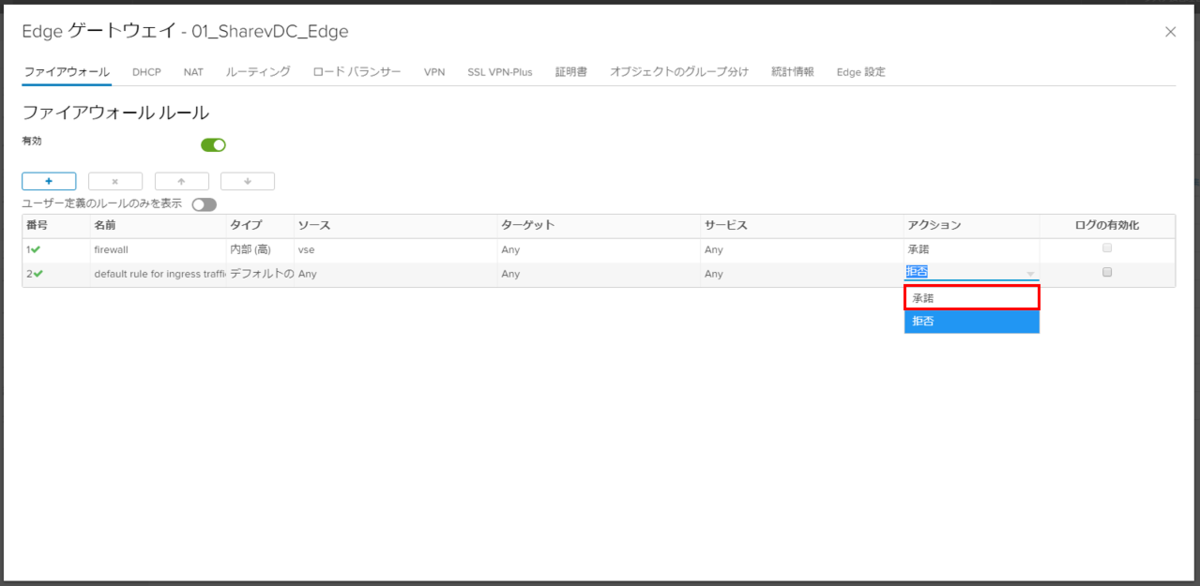The height and width of the screenshot is (586, 1200).
Task: Enable logging checkbox for default ingress rule
Action: (x=1107, y=272)
